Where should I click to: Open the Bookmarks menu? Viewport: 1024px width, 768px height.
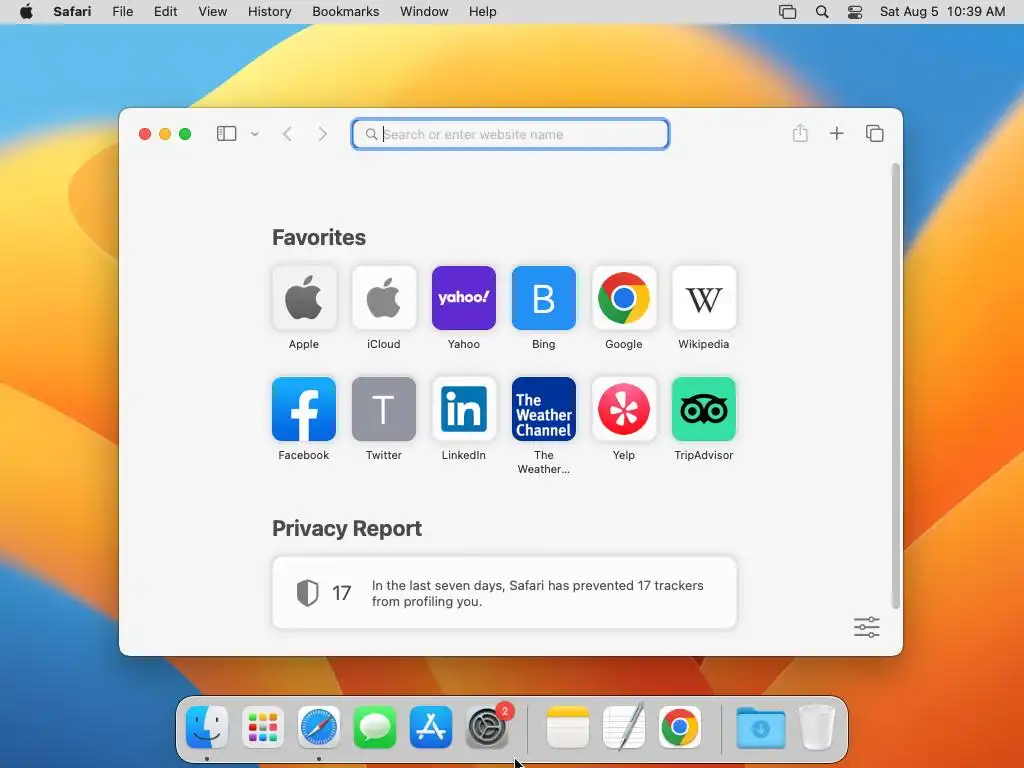[x=345, y=12]
